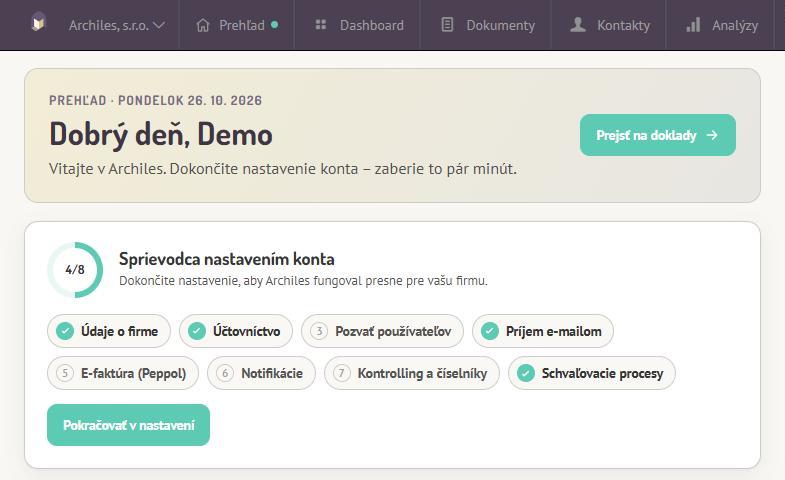Open the Dokumenty menu item
The width and height of the screenshot is (785, 480).
[486, 25]
